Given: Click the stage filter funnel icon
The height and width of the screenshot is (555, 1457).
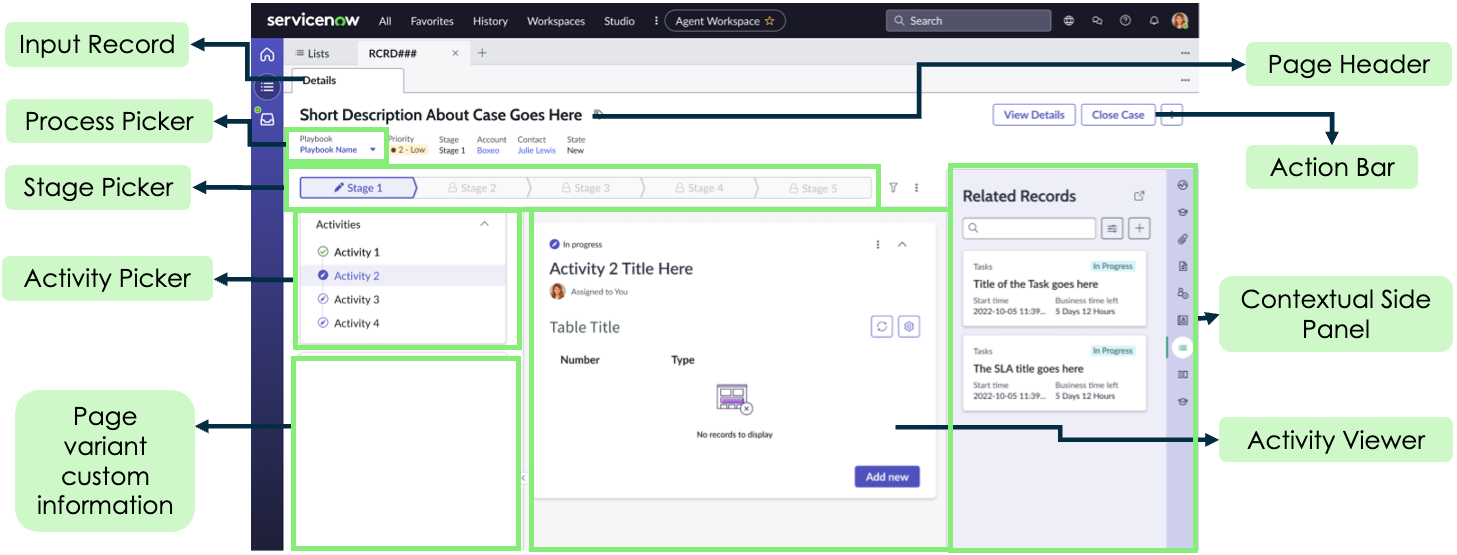Looking at the screenshot, I should pos(893,187).
